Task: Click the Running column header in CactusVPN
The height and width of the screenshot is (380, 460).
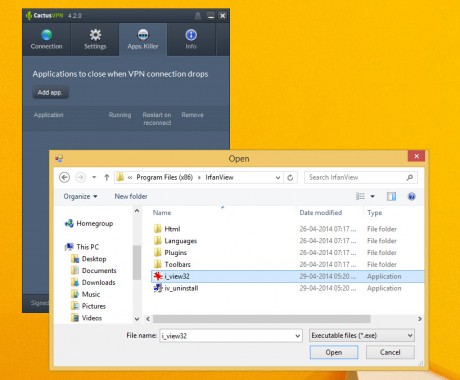Action: point(120,115)
